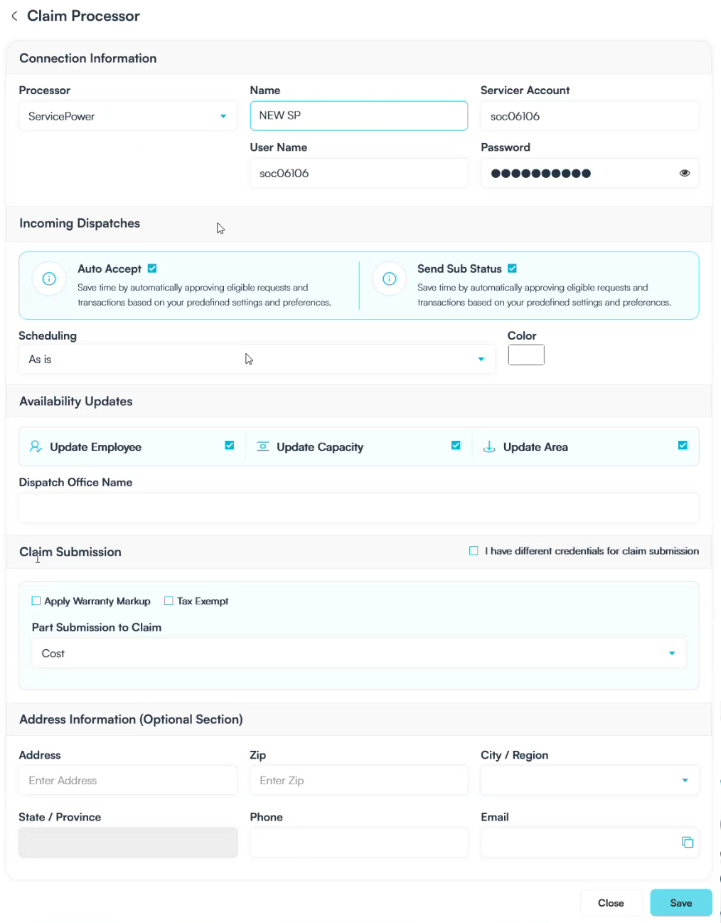Click the State / Province field
Viewport: 721px width, 923px height.
(x=128, y=842)
